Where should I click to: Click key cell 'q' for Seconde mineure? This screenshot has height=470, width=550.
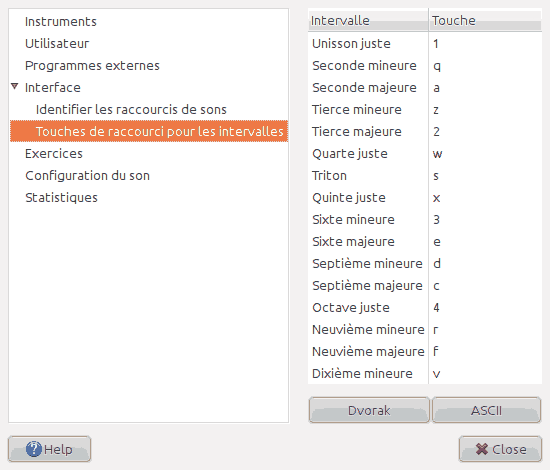point(485,66)
